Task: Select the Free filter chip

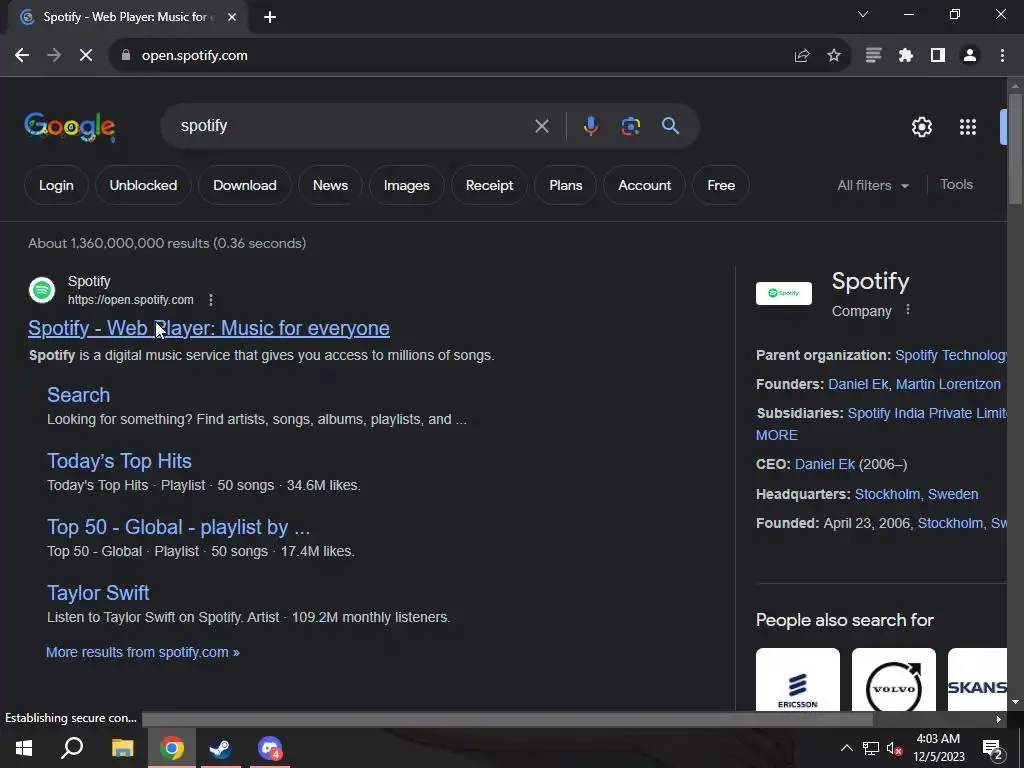Action: (x=721, y=185)
